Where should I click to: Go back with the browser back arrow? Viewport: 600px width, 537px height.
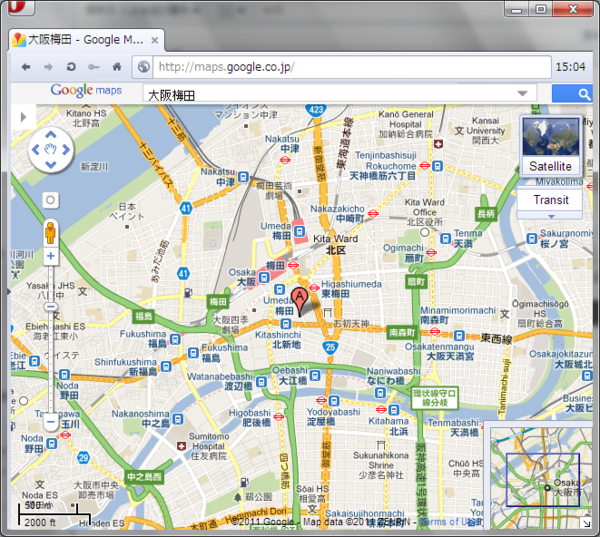coord(26,67)
